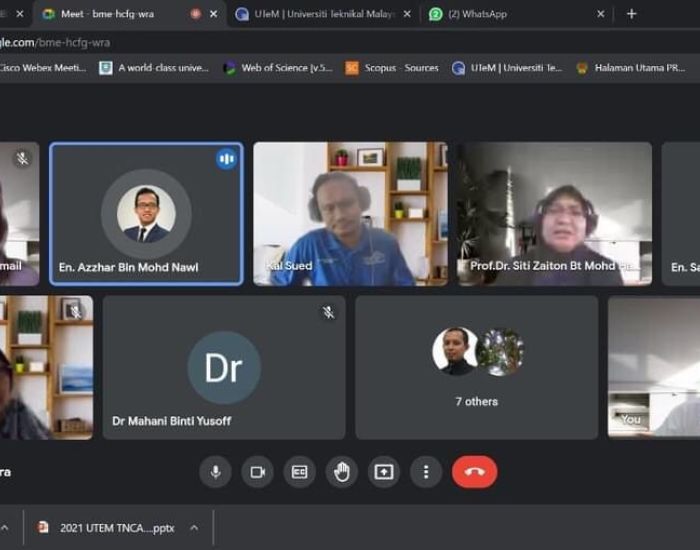Toggle closed captions on
The width and height of the screenshot is (700, 550).
pyautogui.click(x=299, y=472)
